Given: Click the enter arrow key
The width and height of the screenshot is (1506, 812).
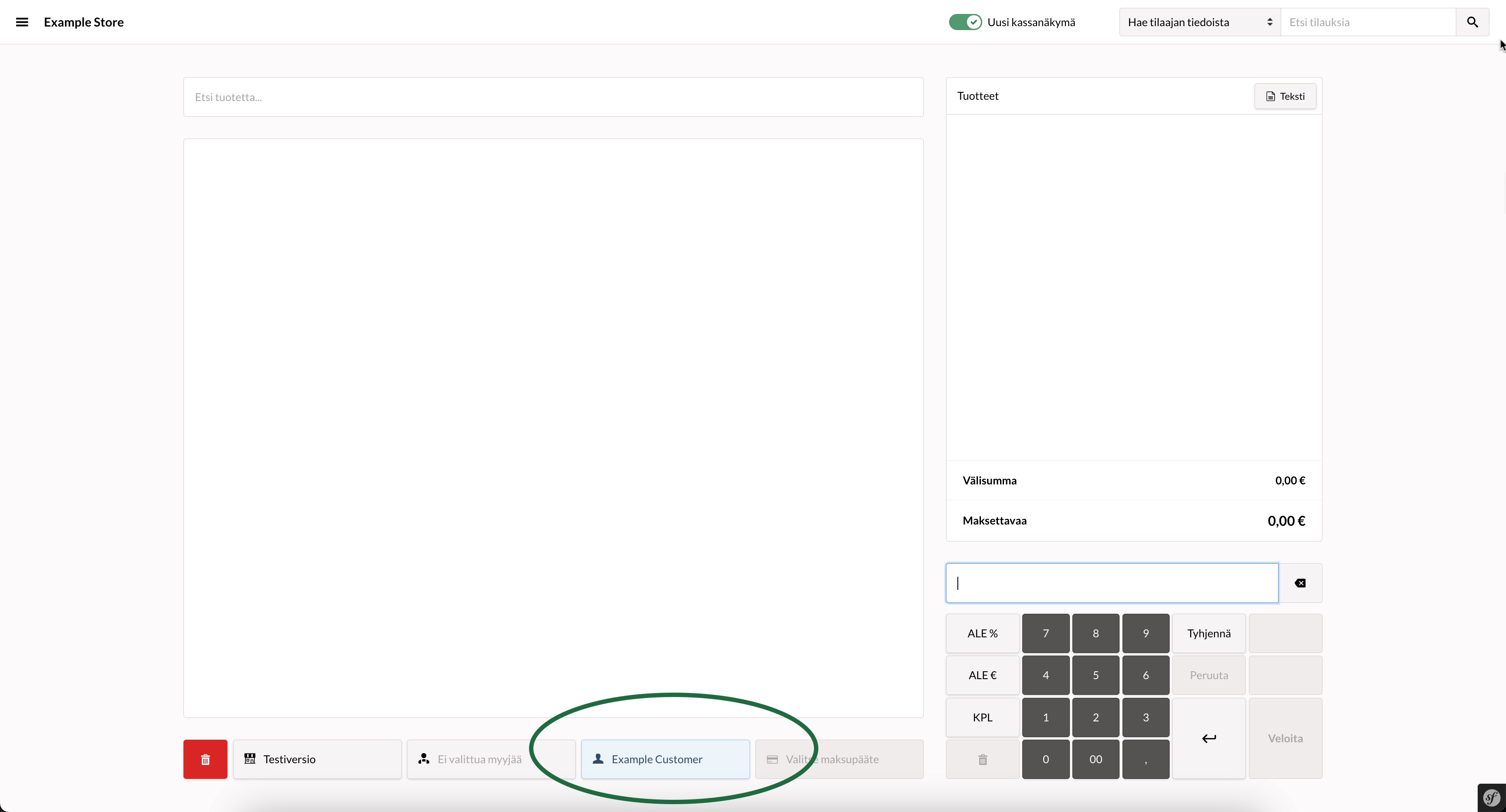Looking at the screenshot, I should (1209, 738).
